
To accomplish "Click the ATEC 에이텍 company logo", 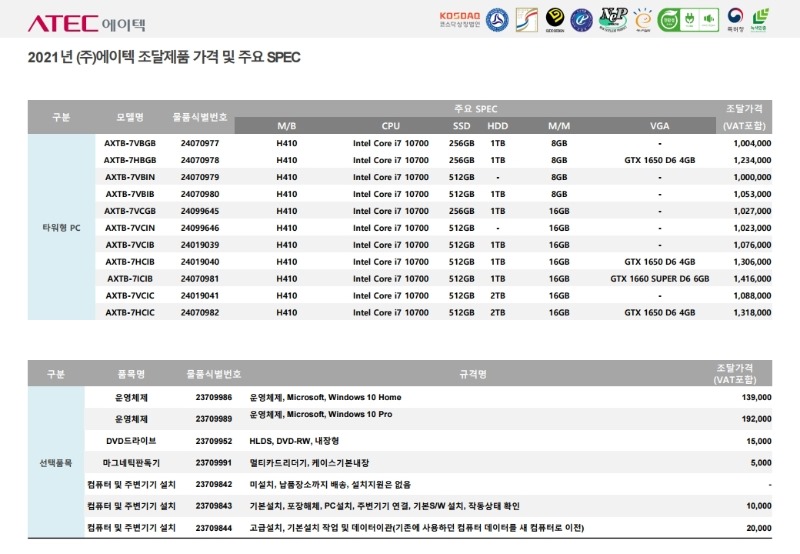I will (x=87, y=23).
